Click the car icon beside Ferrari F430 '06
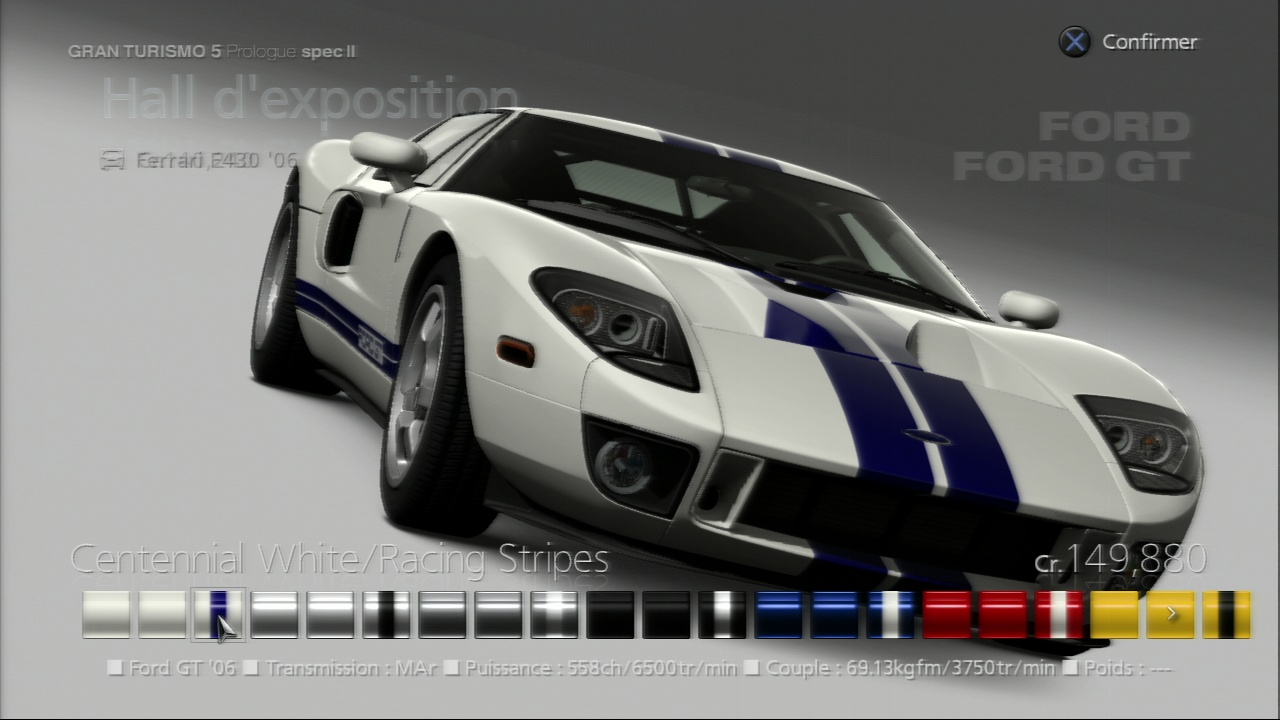 [x=113, y=160]
